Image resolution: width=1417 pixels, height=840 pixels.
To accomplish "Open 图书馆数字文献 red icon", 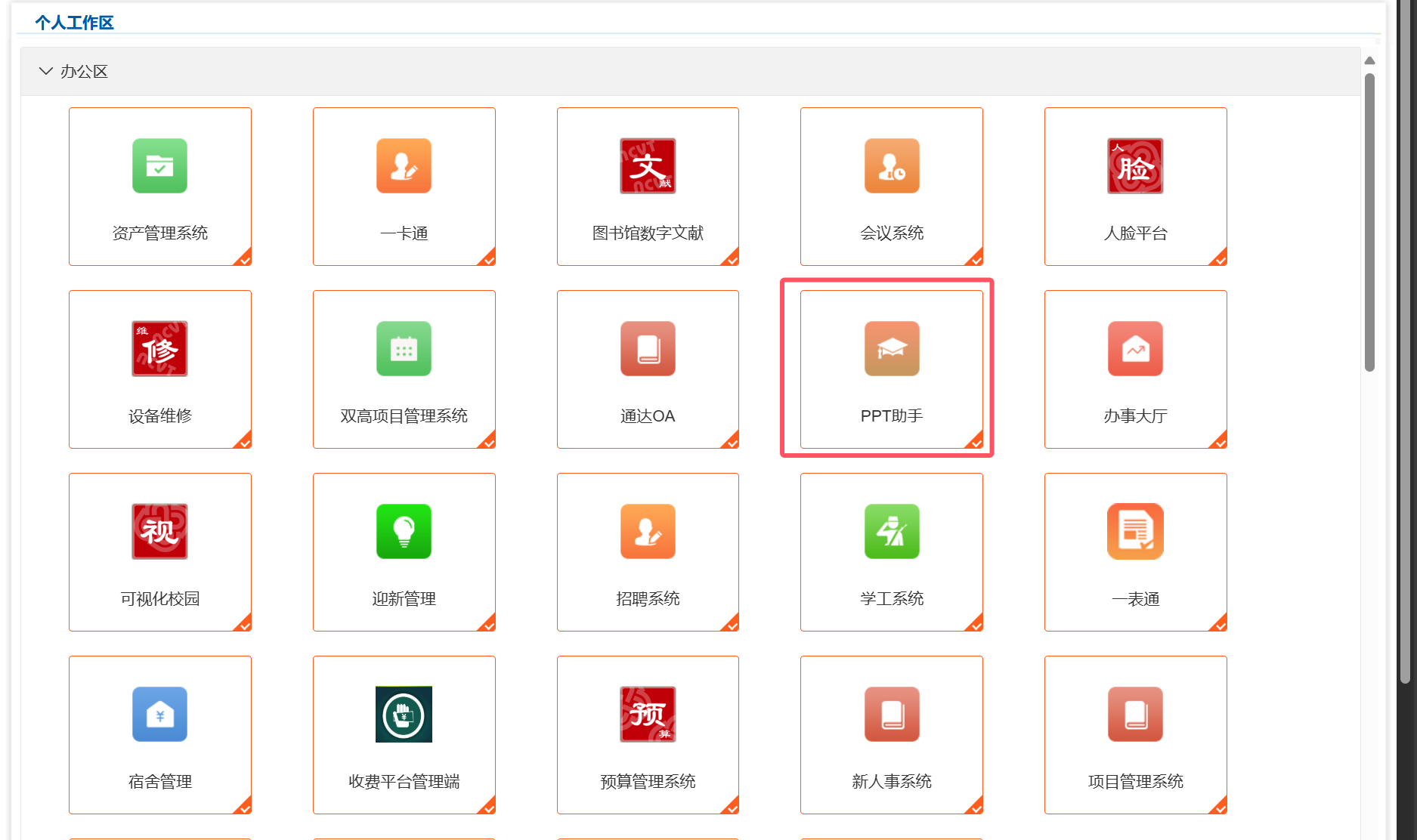I will [648, 166].
